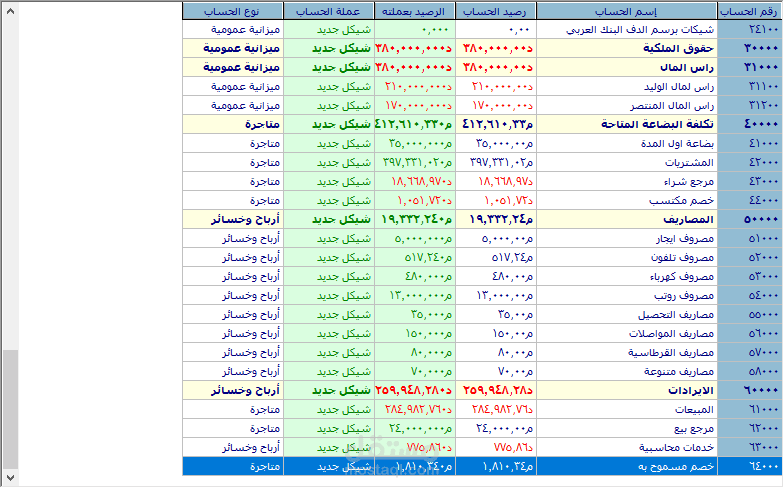Click account number ٦٤٠٠٠
The width and height of the screenshot is (784, 488).
[x=750, y=467]
